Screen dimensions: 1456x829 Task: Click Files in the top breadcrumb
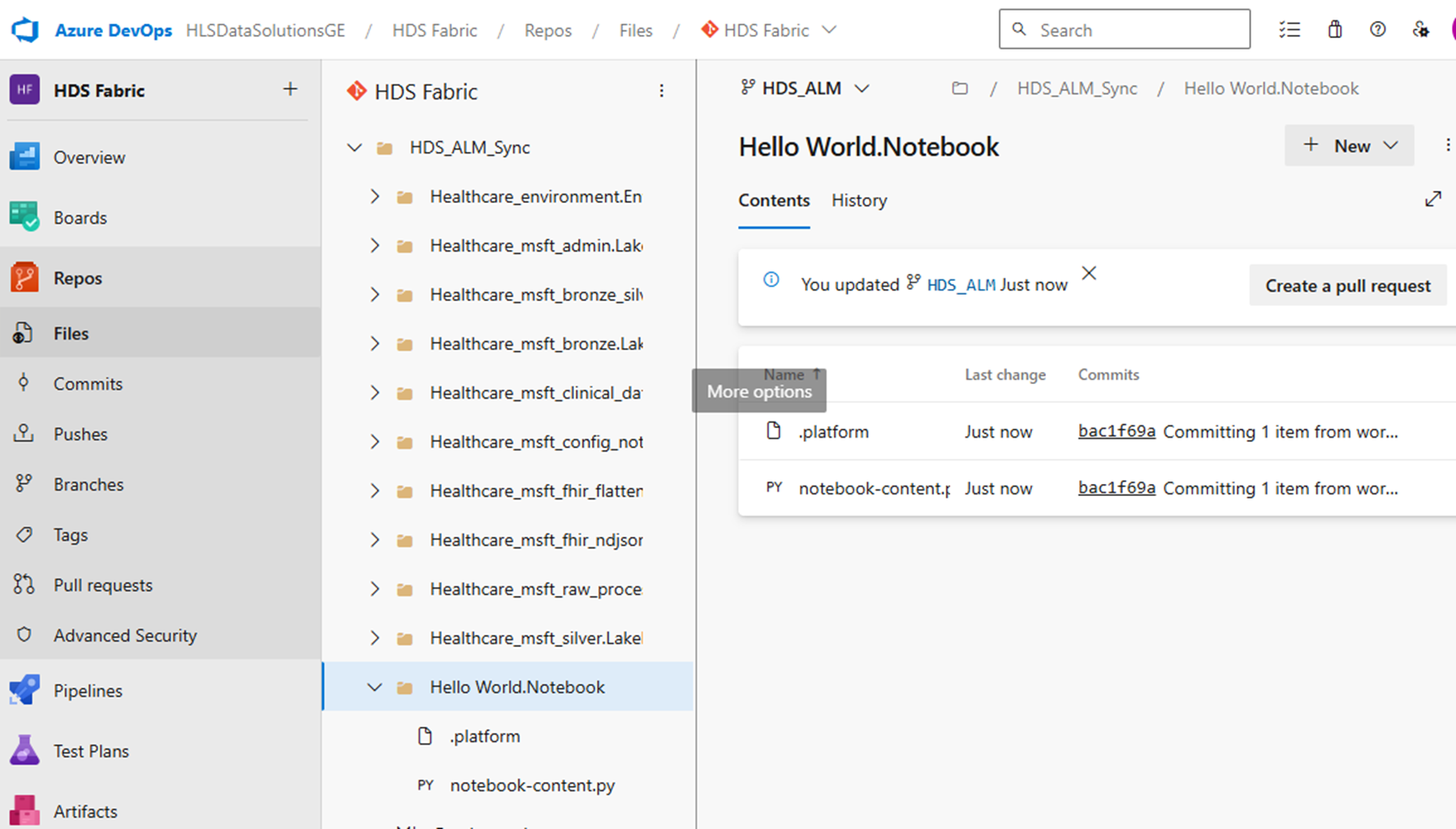(x=636, y=30)
